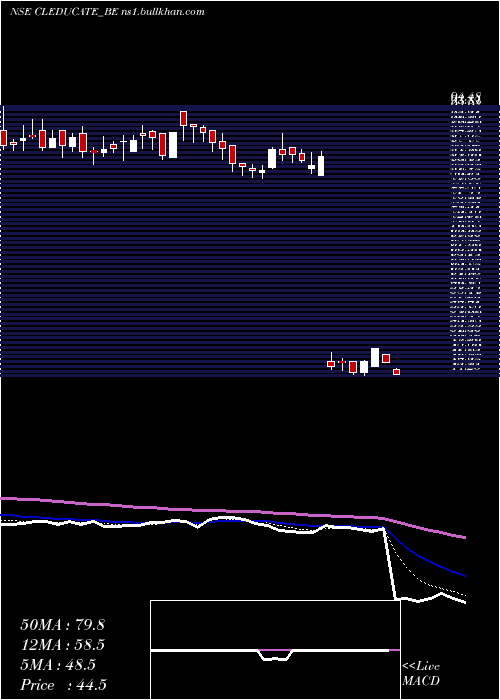
Task: Click the MACD line dip in the indicator box
Action: pos(276,655)
